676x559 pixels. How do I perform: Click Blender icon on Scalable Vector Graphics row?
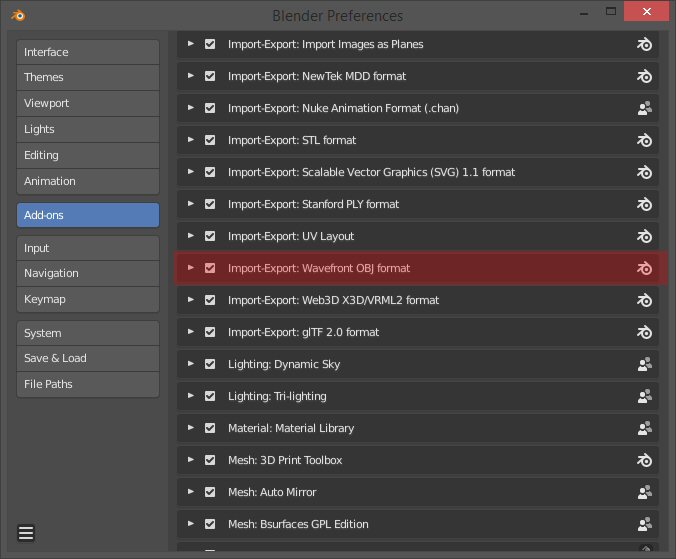644,172
